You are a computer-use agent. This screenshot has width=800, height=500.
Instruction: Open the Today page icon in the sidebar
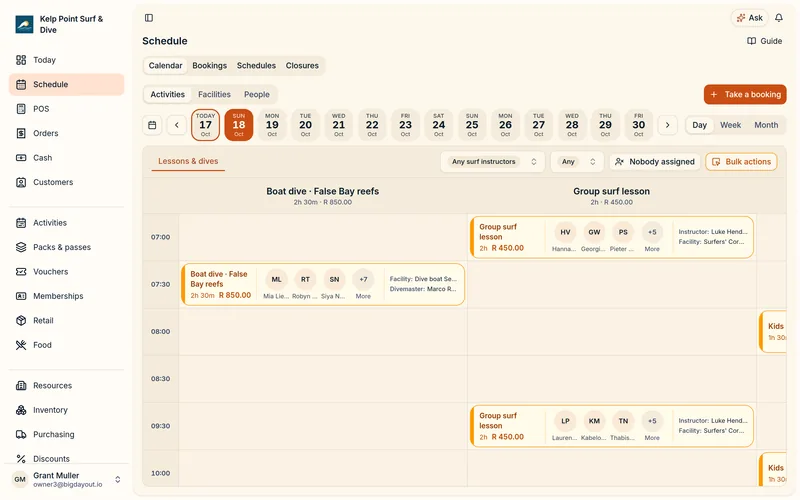tap(21, 60)
